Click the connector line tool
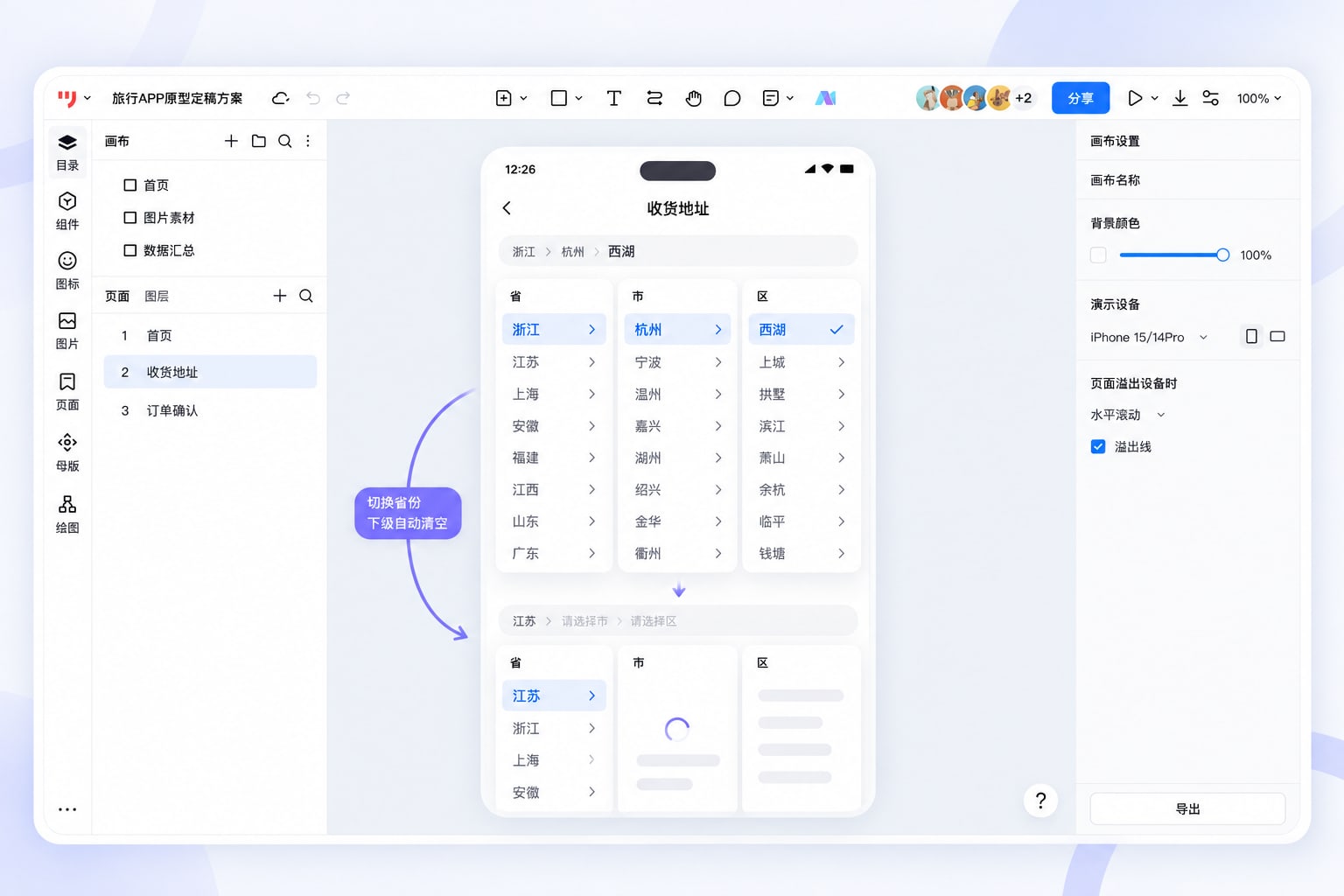This screenshot has height=896, width=1344. click(654, 98)
